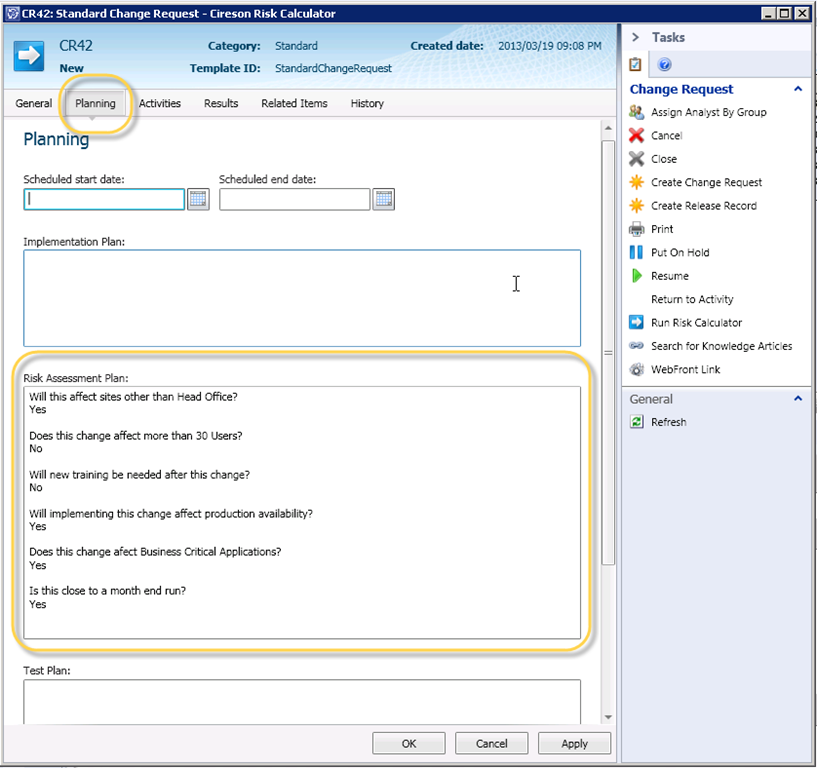
Task: Click the WebFront Link gear icon
Action: coord(636,370)
